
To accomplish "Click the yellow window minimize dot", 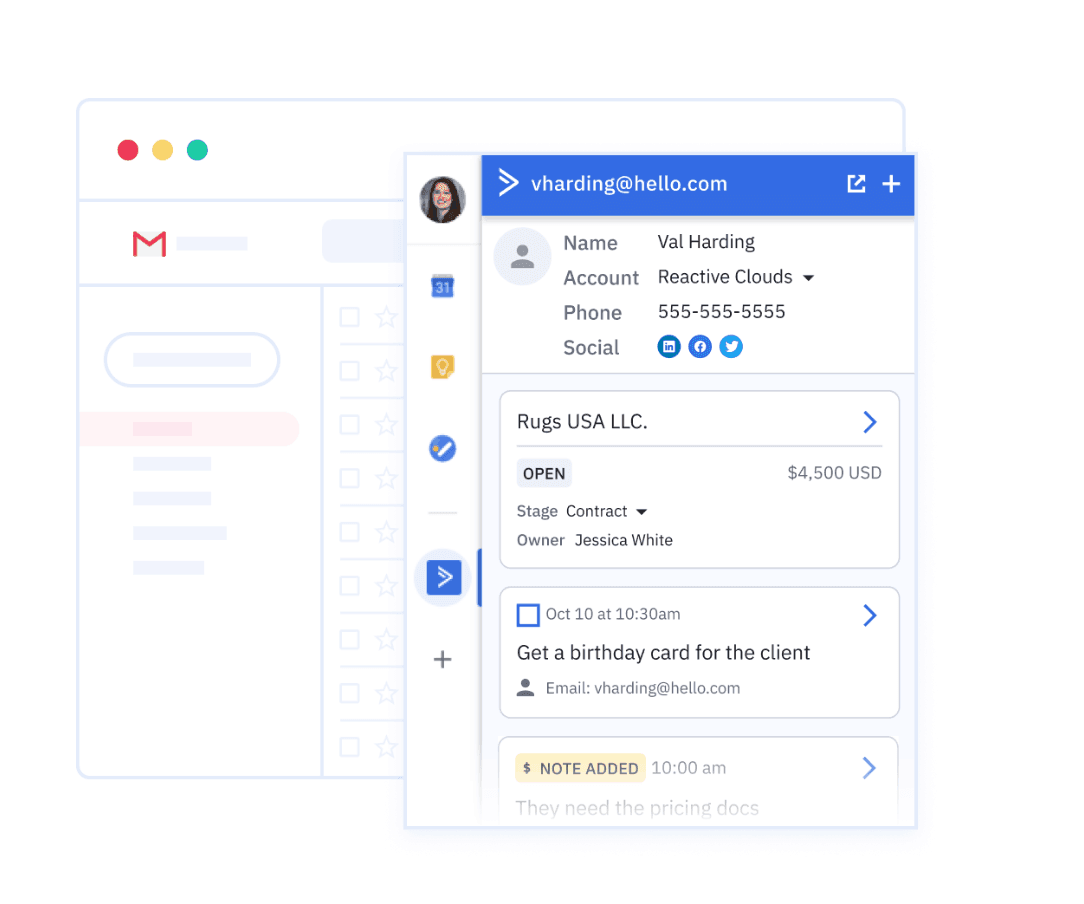I will tap(162, 150).
